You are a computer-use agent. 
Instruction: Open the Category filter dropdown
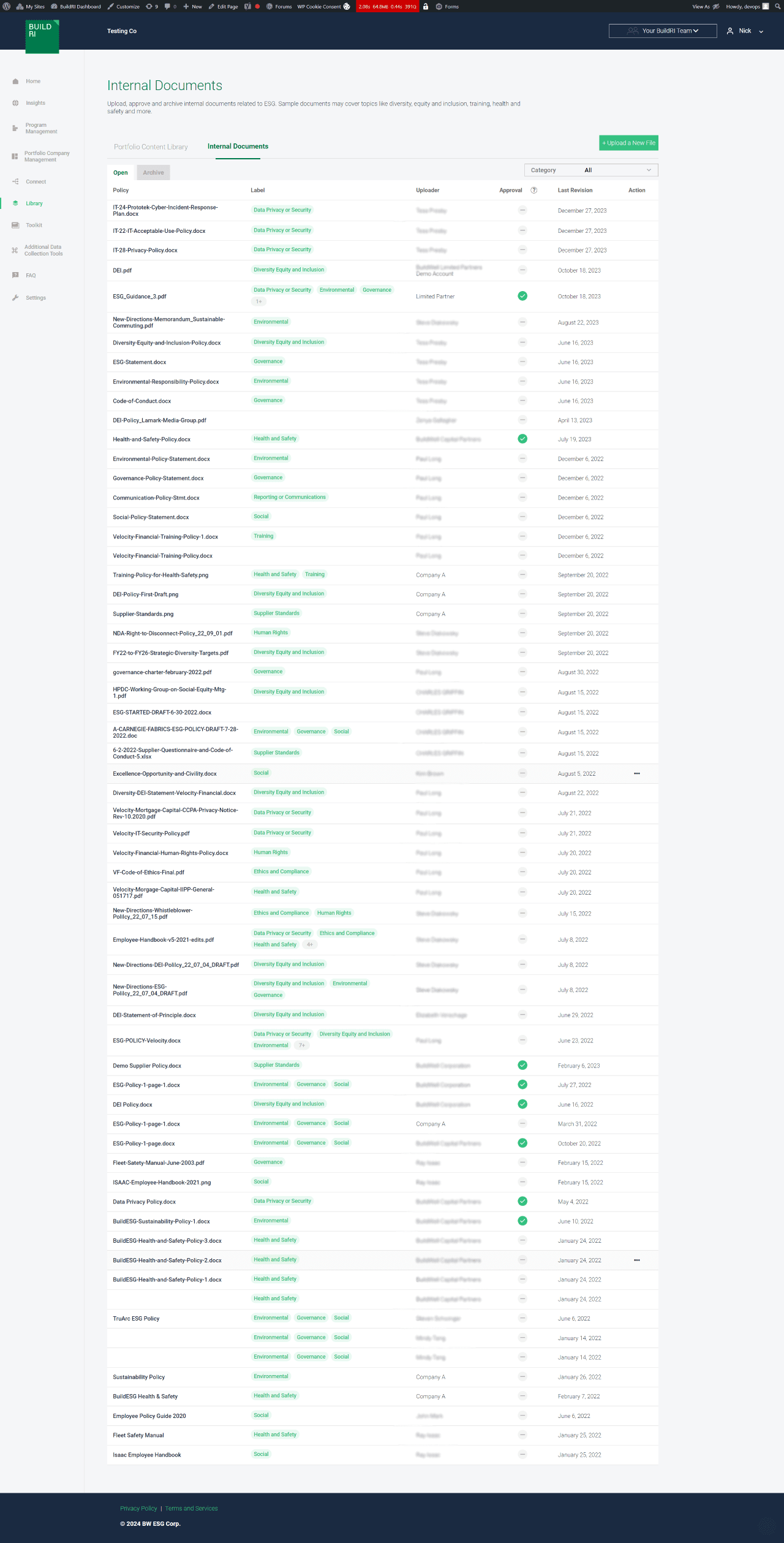pos(591,170)
